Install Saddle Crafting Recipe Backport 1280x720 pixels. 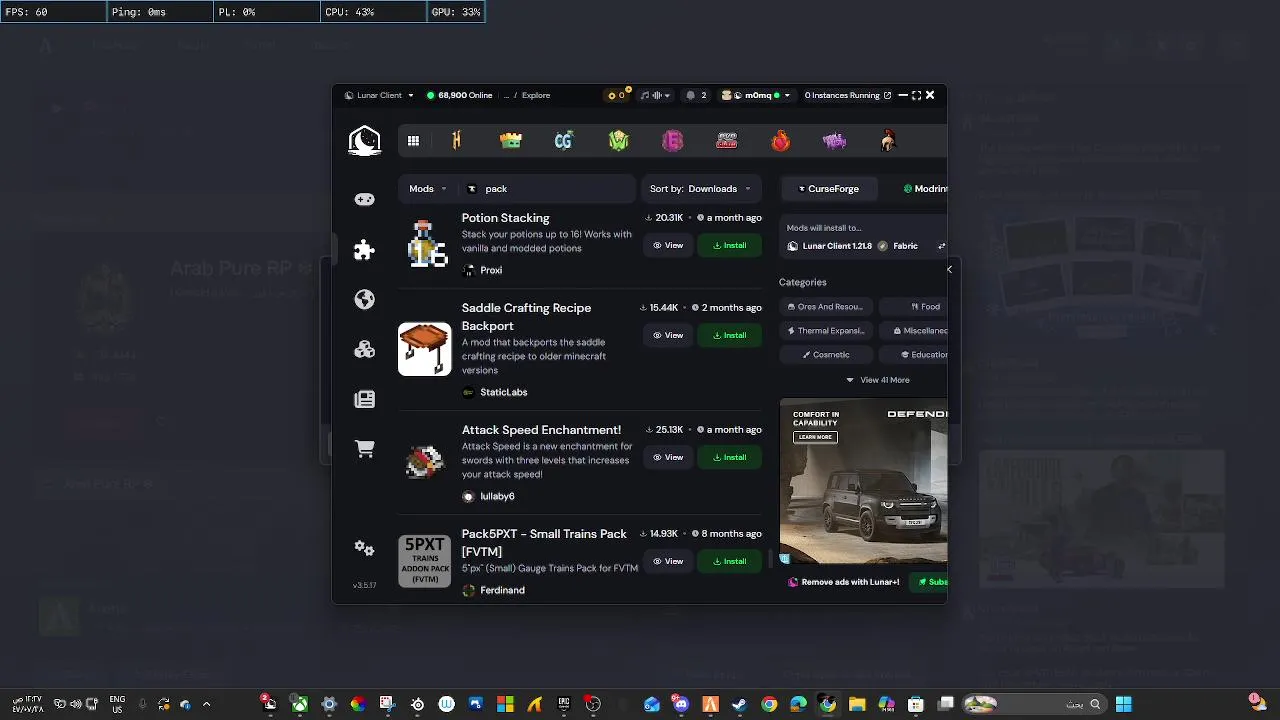point(730,335)
